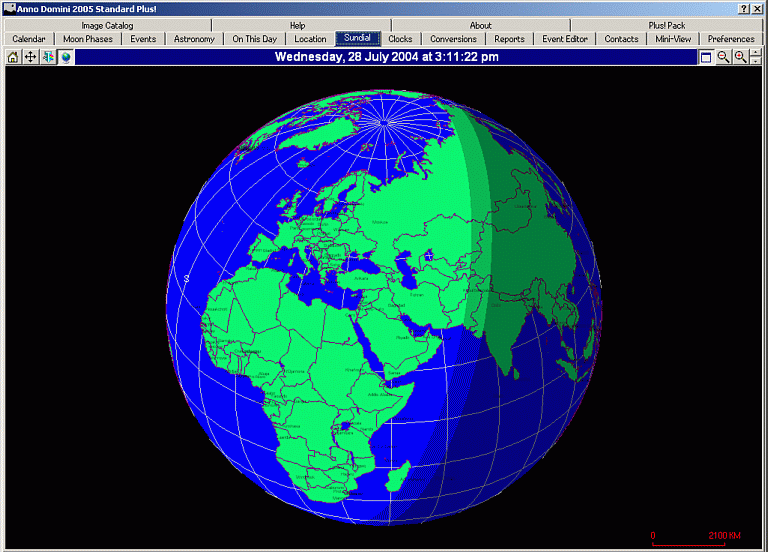The image size is (768, 552).
Task: Click the Home icon in the toolbar
Action: [13, 57]
